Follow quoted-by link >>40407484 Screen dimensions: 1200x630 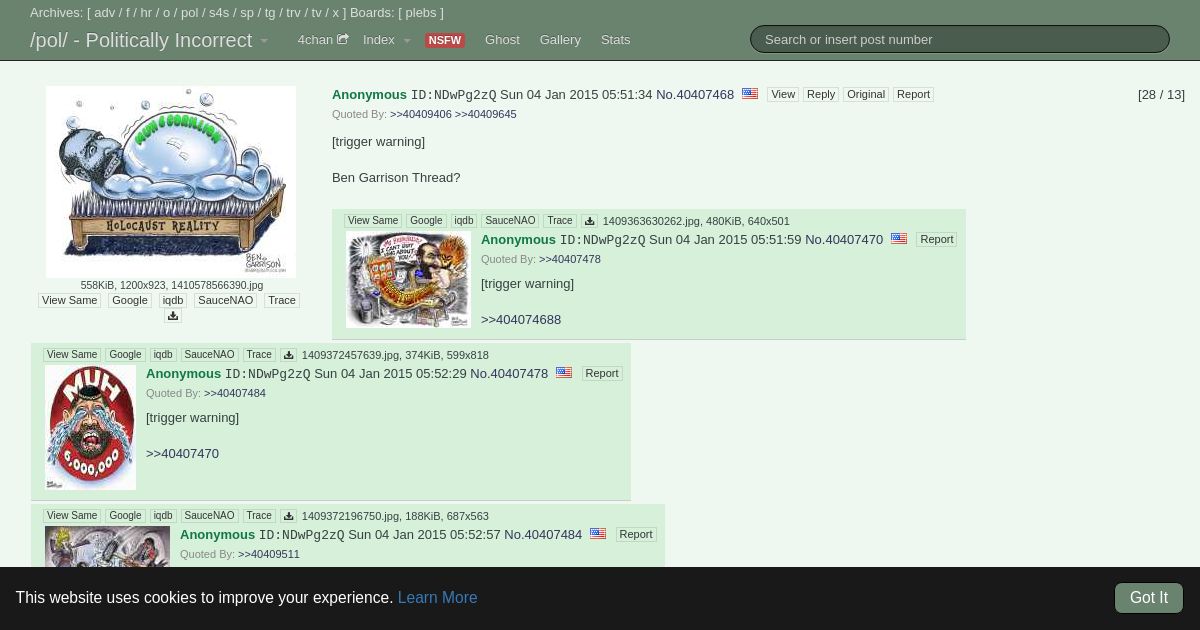235,393
